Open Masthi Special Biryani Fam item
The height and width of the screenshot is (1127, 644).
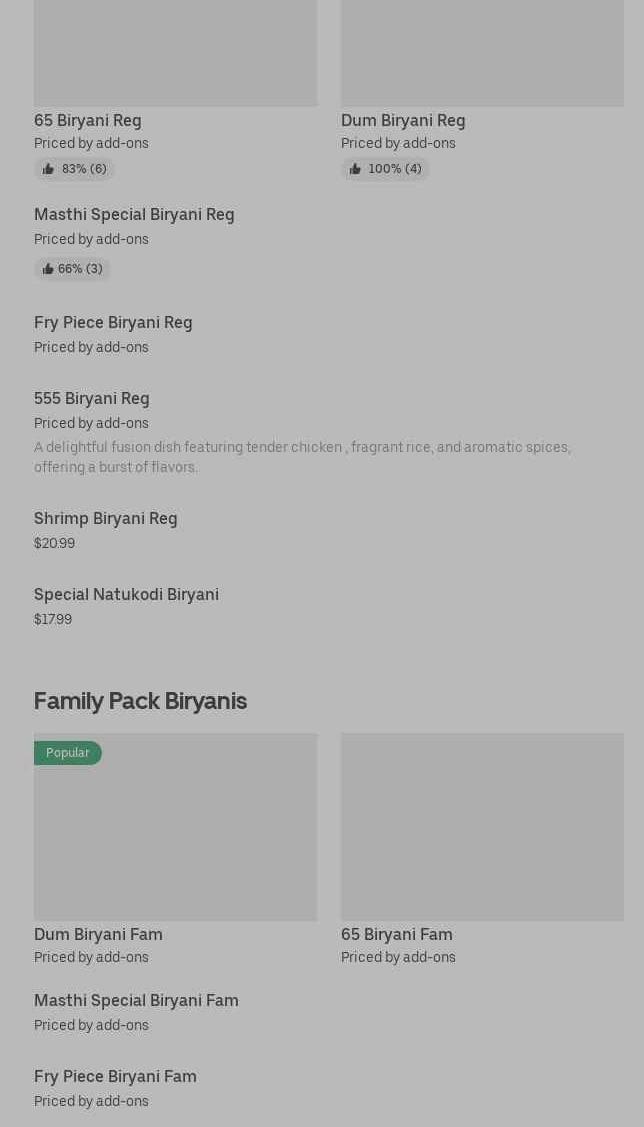tap(136, 1000)
